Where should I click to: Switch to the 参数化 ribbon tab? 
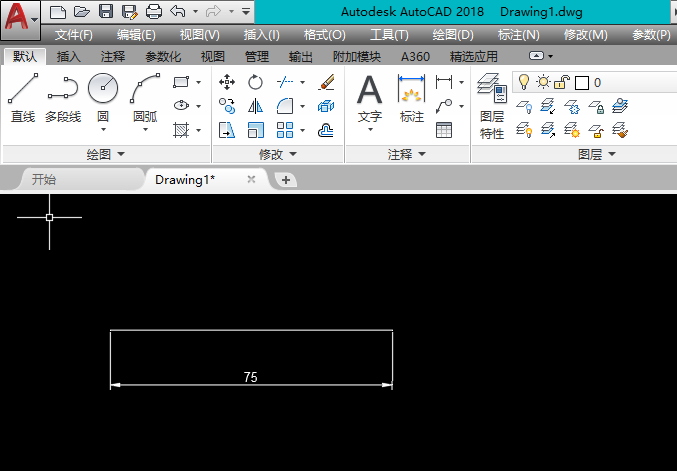(163, 57)
